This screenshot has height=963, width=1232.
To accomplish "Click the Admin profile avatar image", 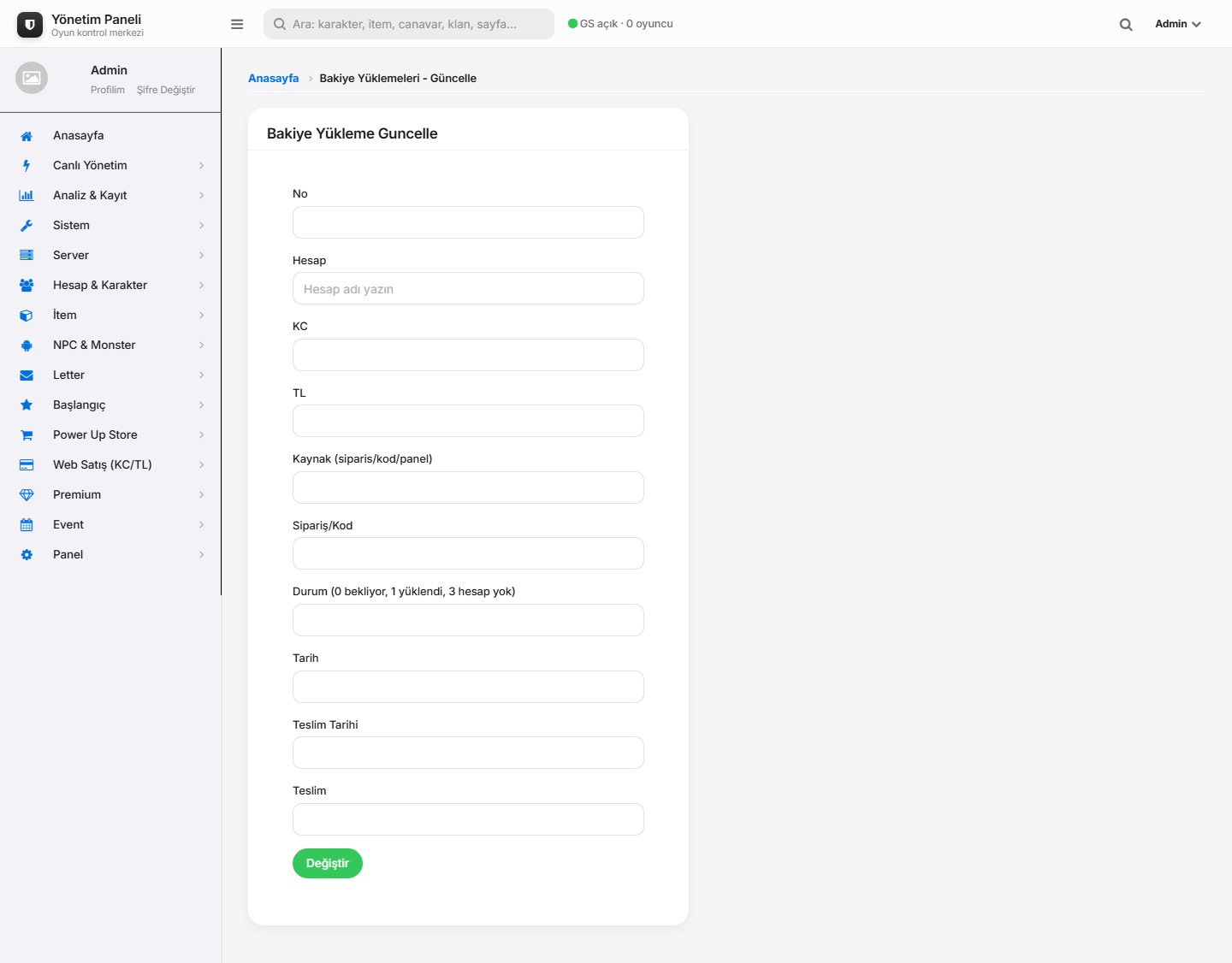I will (32, 78).
